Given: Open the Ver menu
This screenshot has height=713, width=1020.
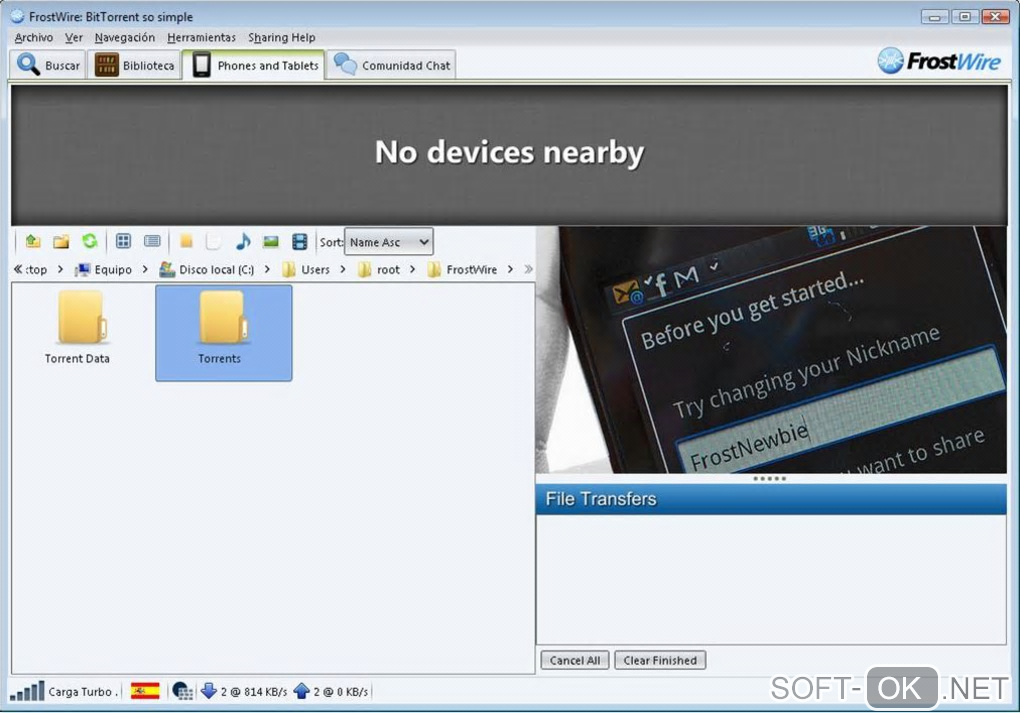Looking at the screenshot, I should [x=74, y=38].
